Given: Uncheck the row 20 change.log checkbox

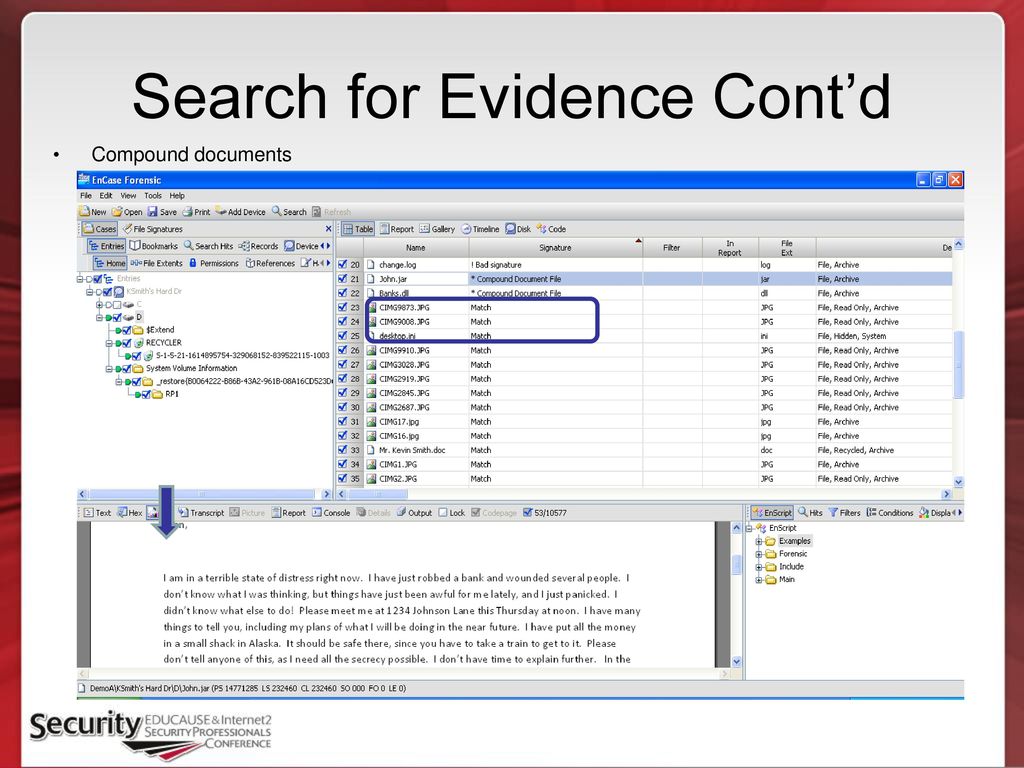Looking at the screenshot, I should point(343,264).
